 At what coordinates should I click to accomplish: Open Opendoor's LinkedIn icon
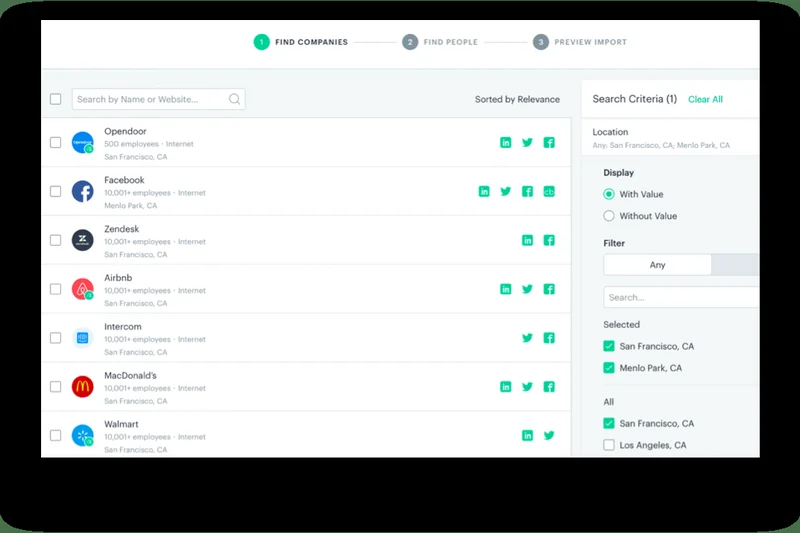coord(506,143)
